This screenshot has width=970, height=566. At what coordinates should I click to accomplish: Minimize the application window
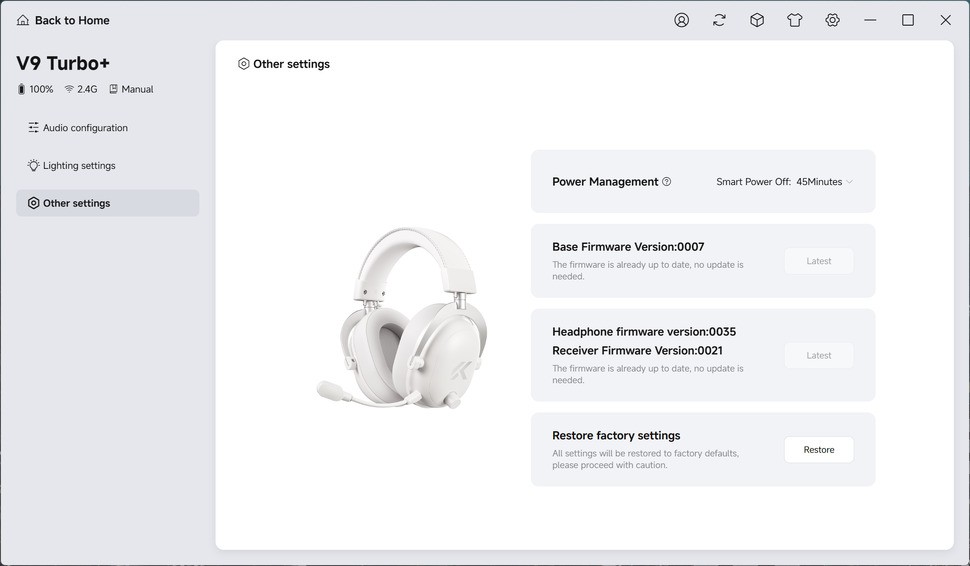pyautogui.click(x=870, y=20)
